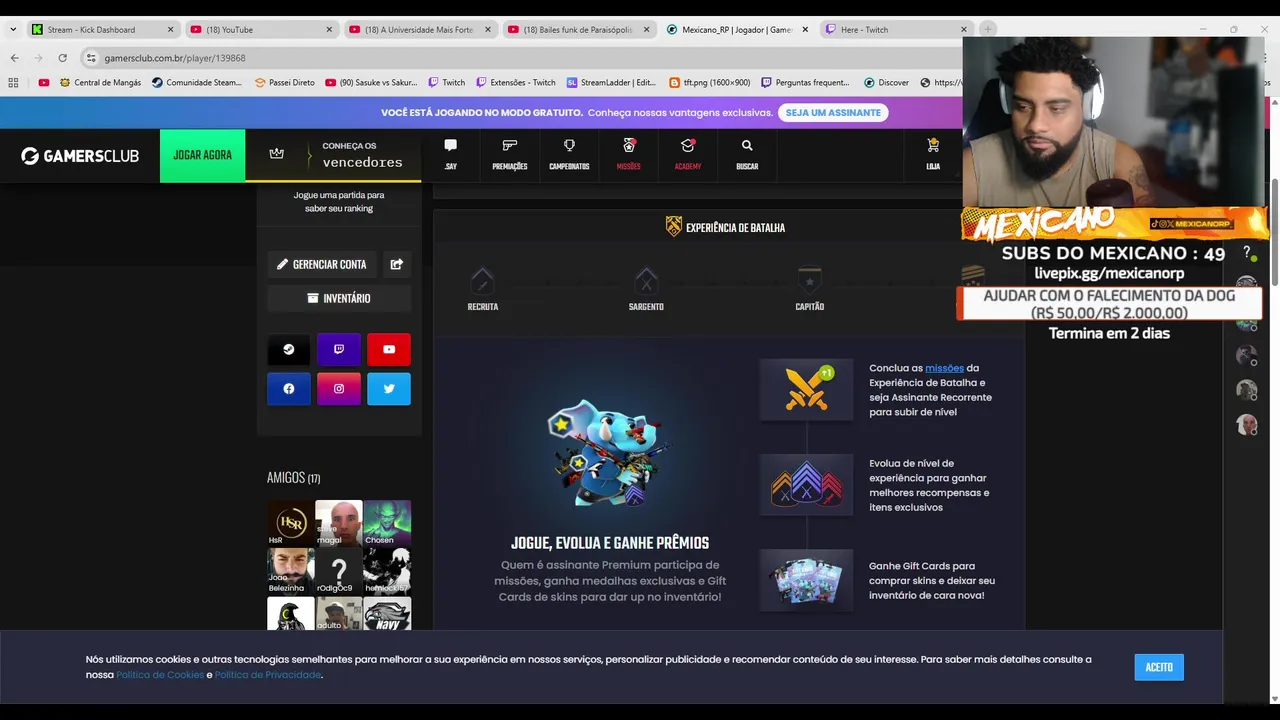This screenshot has width=1280, height=720.
Task: Click the GamersClub logo
Action: [x=80, y=156]
